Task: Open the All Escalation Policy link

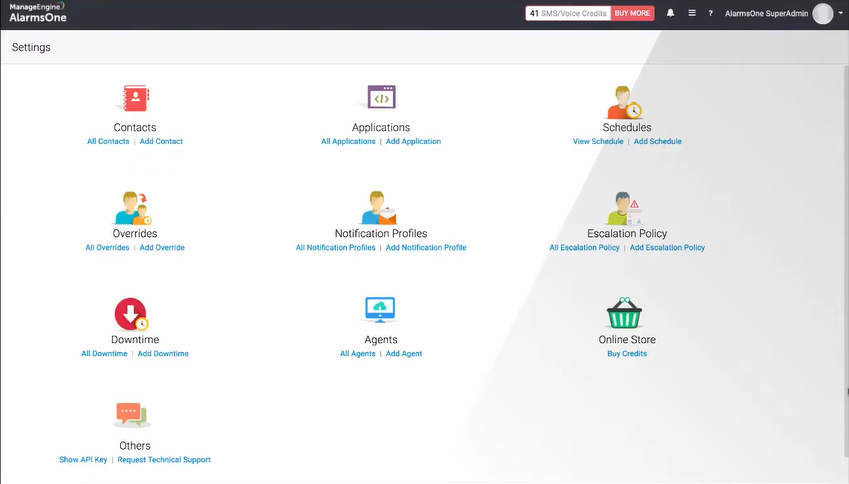Action: tap(584, 247)
